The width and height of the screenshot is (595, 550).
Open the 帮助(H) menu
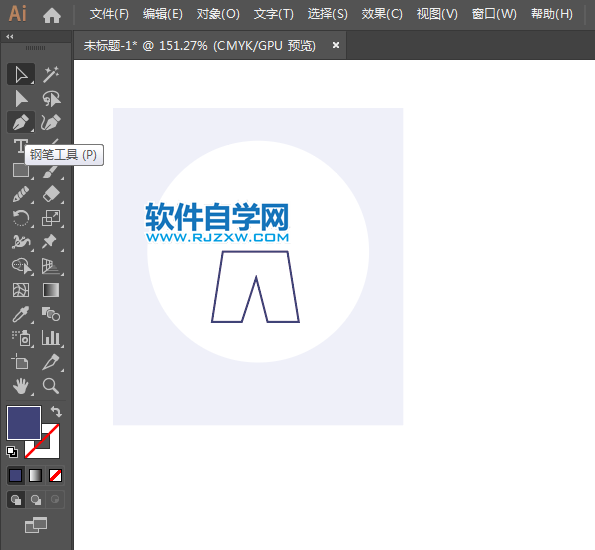(551, 14)
